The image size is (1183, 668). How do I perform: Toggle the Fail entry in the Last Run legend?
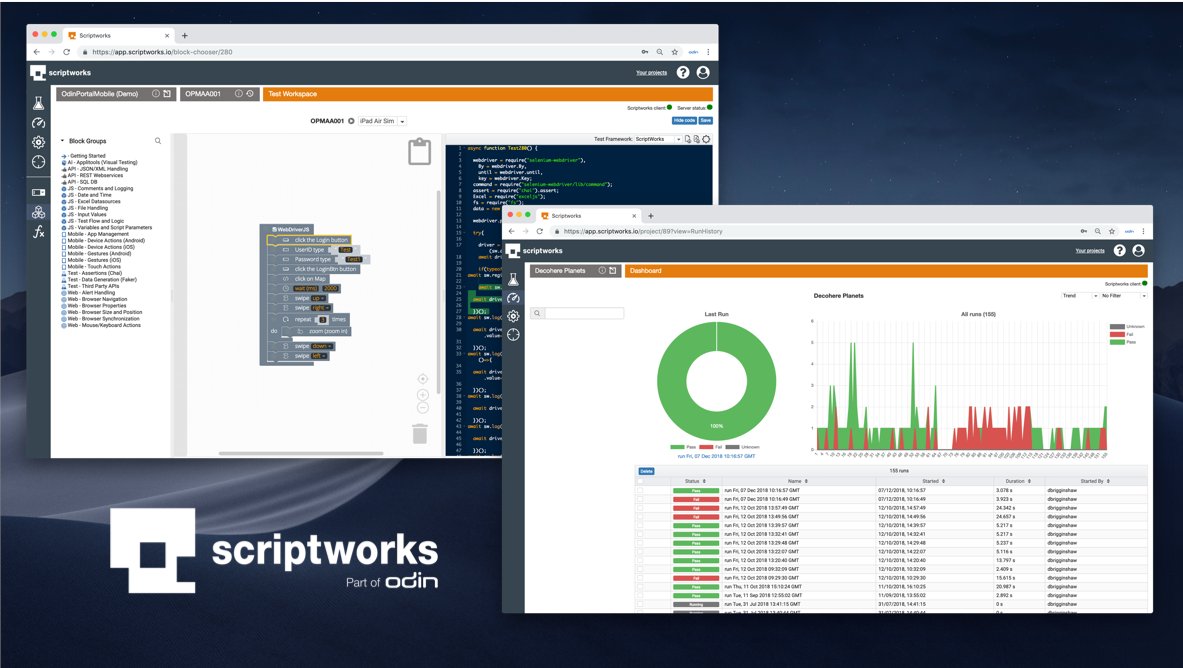[x=711, y=447]
